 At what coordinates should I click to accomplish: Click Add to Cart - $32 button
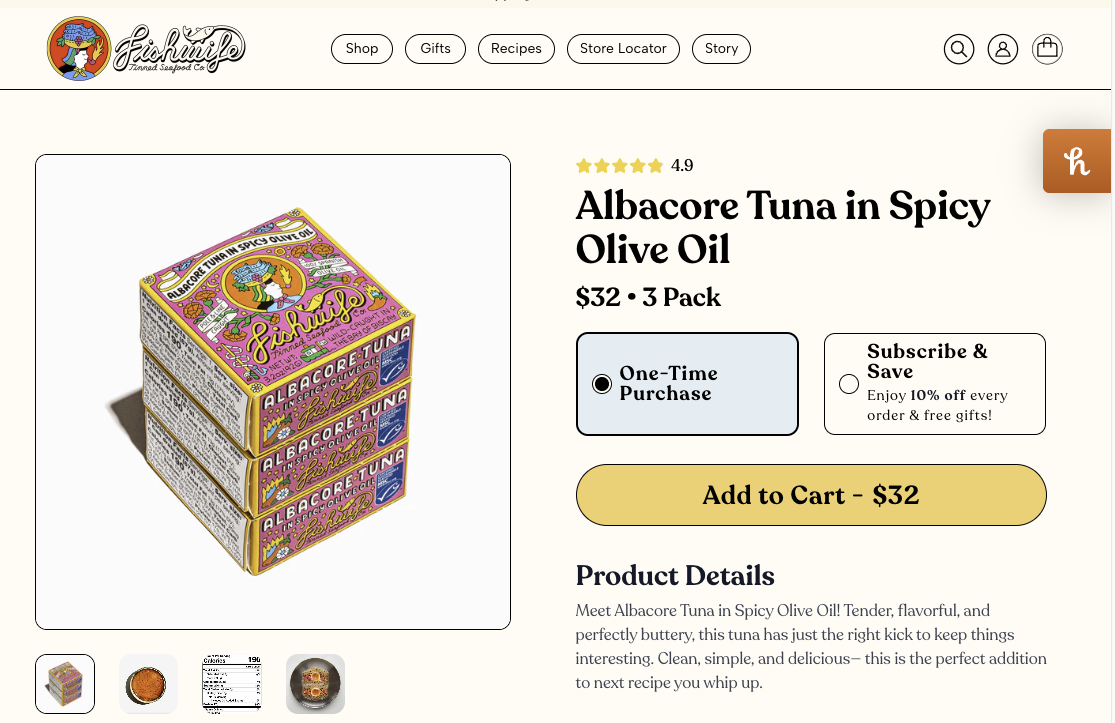[811, 495]
